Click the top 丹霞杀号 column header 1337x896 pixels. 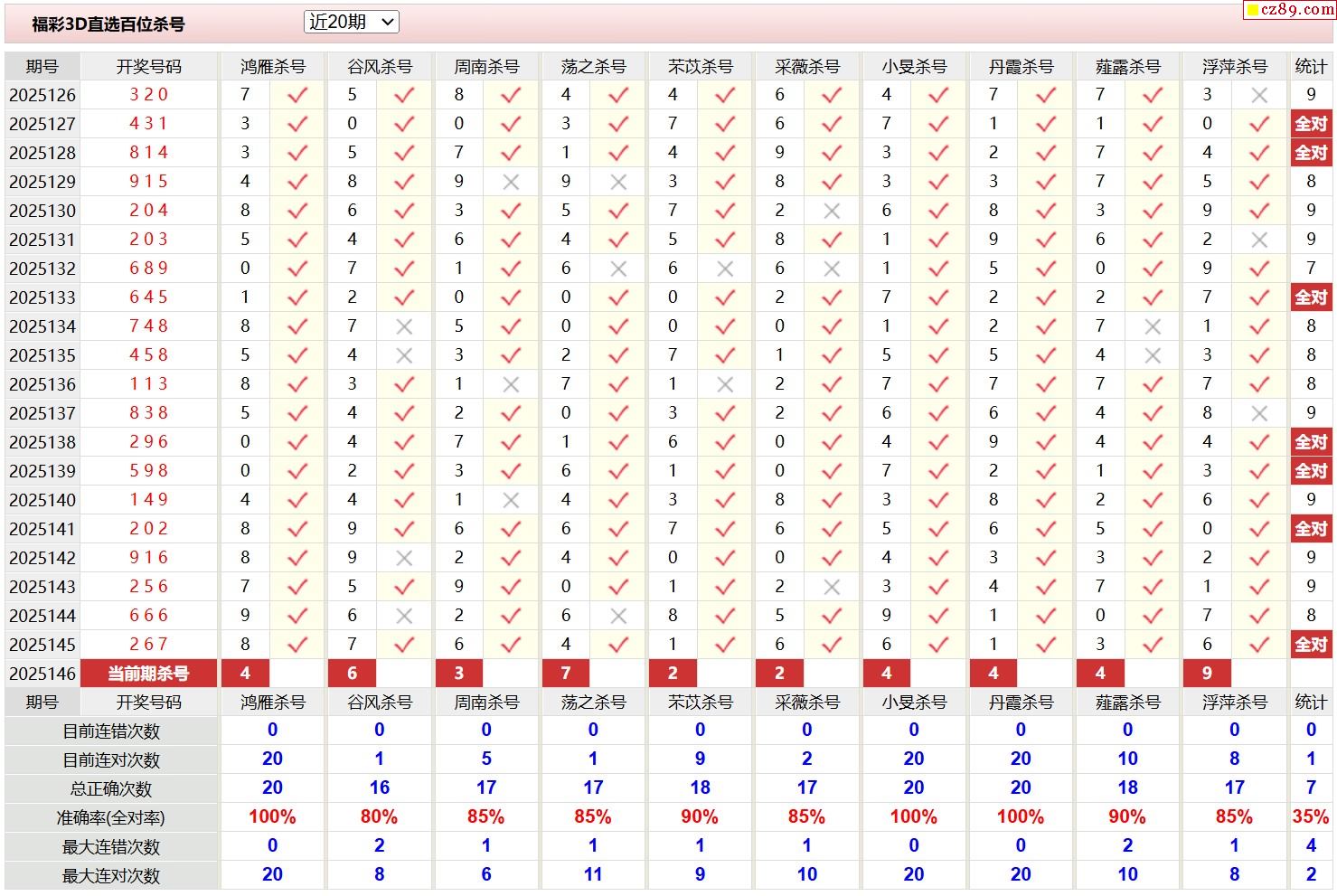[x=1021, y=67]
